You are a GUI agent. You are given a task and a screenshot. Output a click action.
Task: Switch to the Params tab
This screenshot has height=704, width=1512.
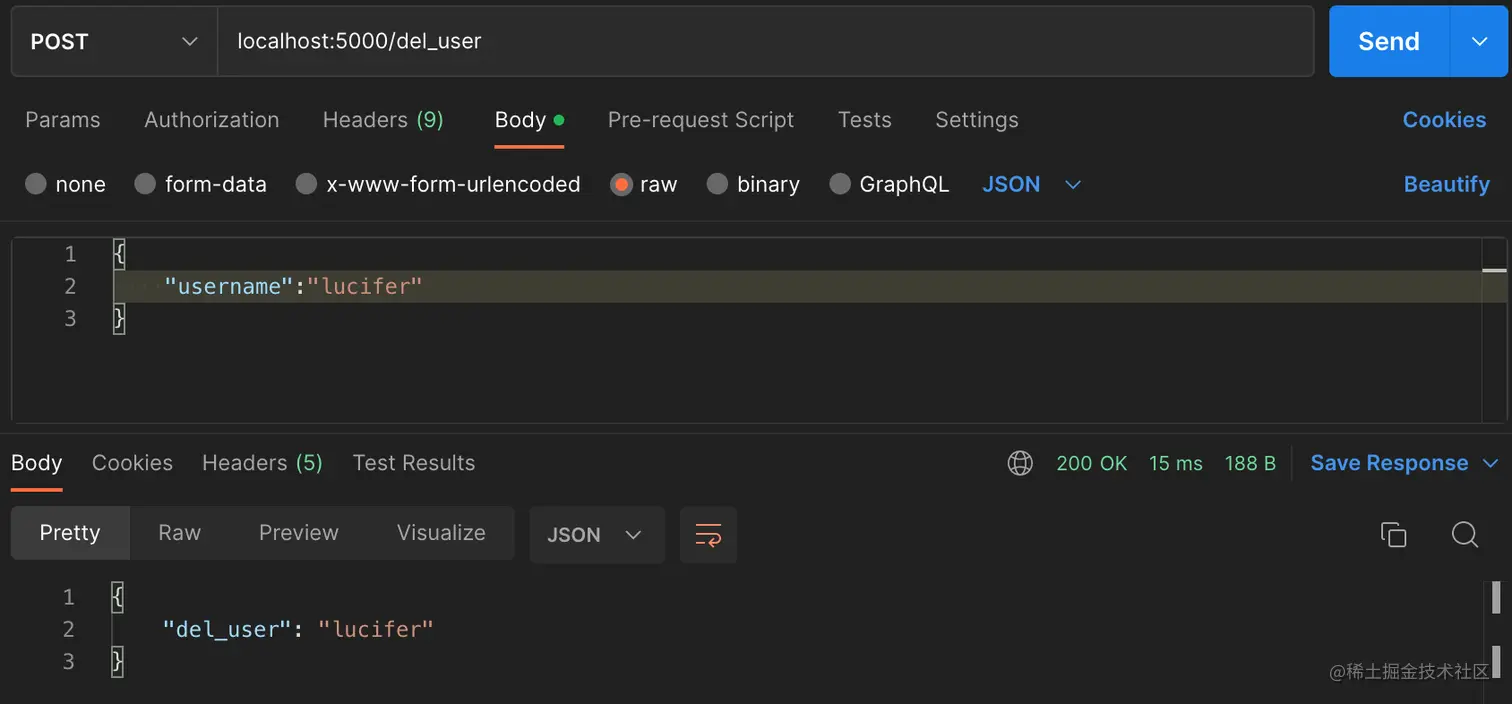pyautogui.click(x=62, y=120)
